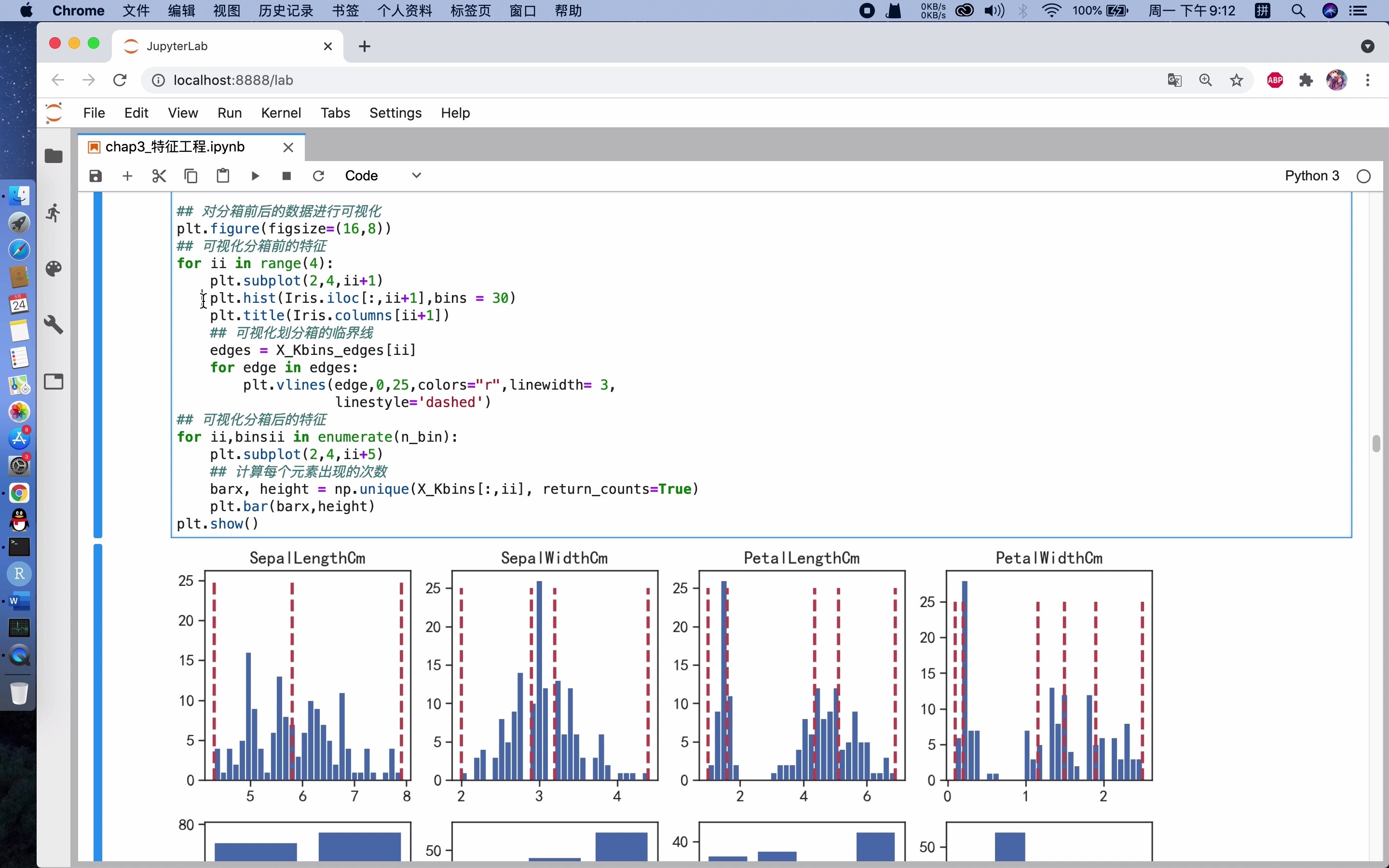Viewport: 1389px width, 868px height.
Task: Collapse code cell via its blue bar
Action: click(97, 365)
